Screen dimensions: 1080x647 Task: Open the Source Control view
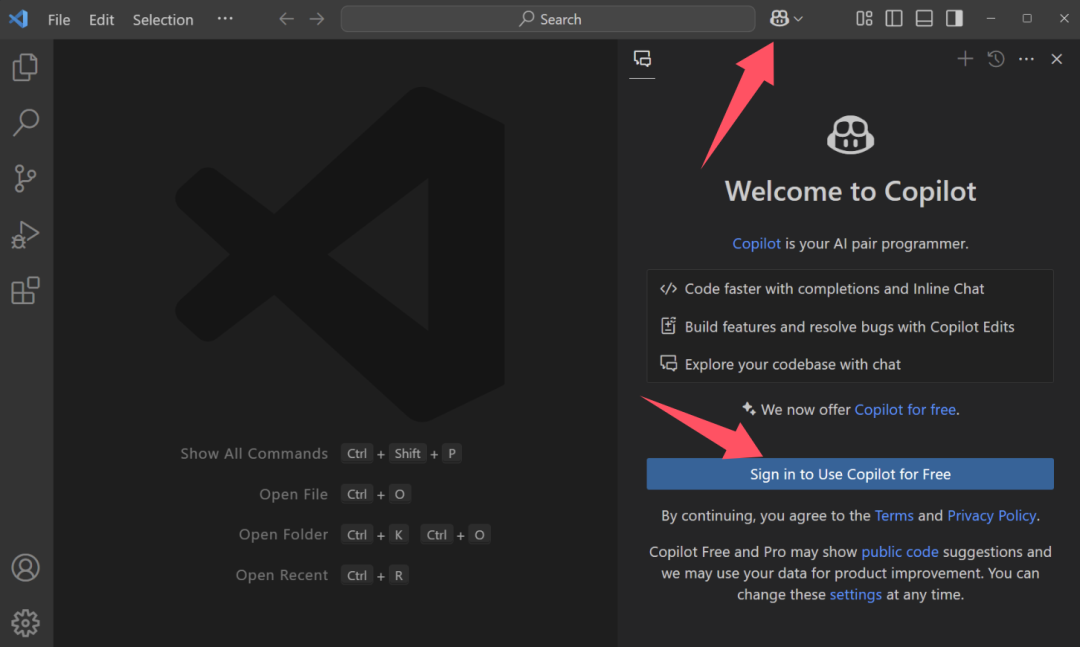tap(25, 178)
